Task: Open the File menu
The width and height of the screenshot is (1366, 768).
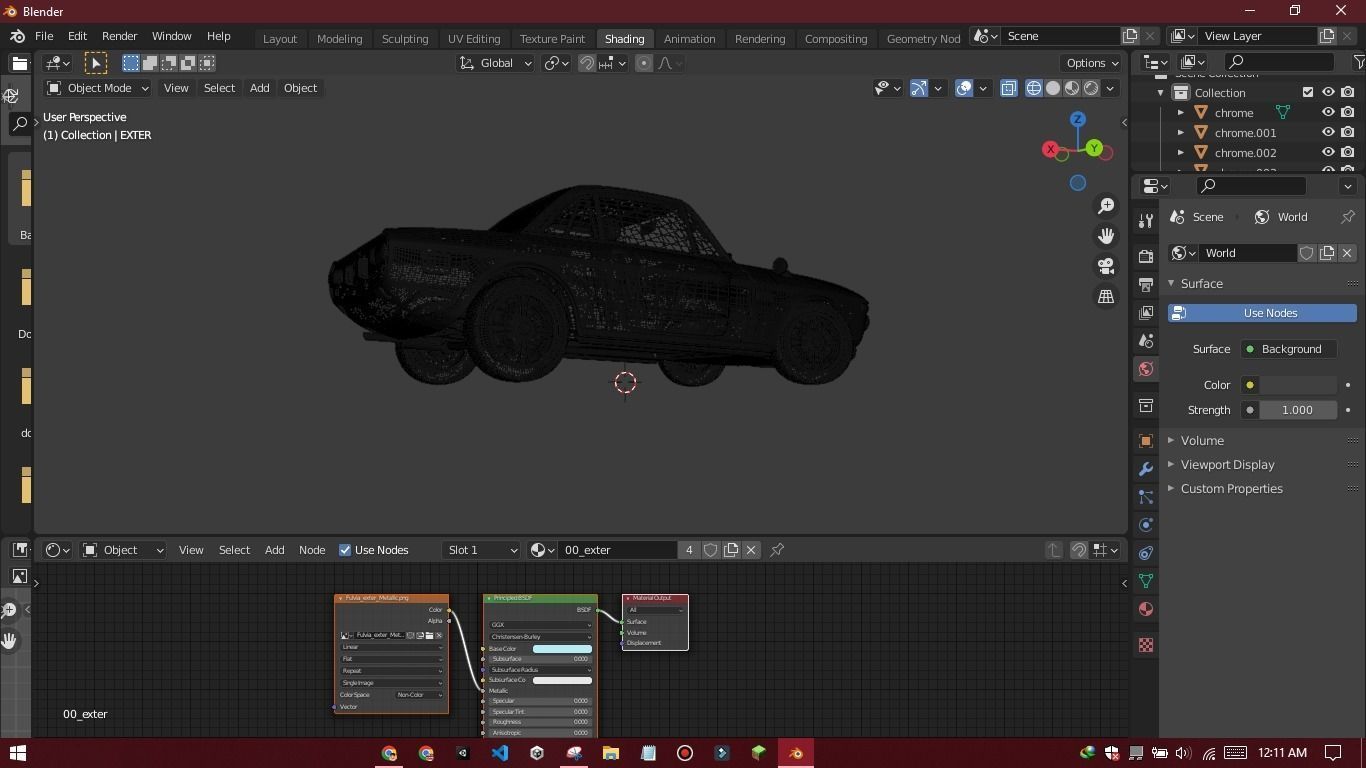Action: tap(44, 36)
